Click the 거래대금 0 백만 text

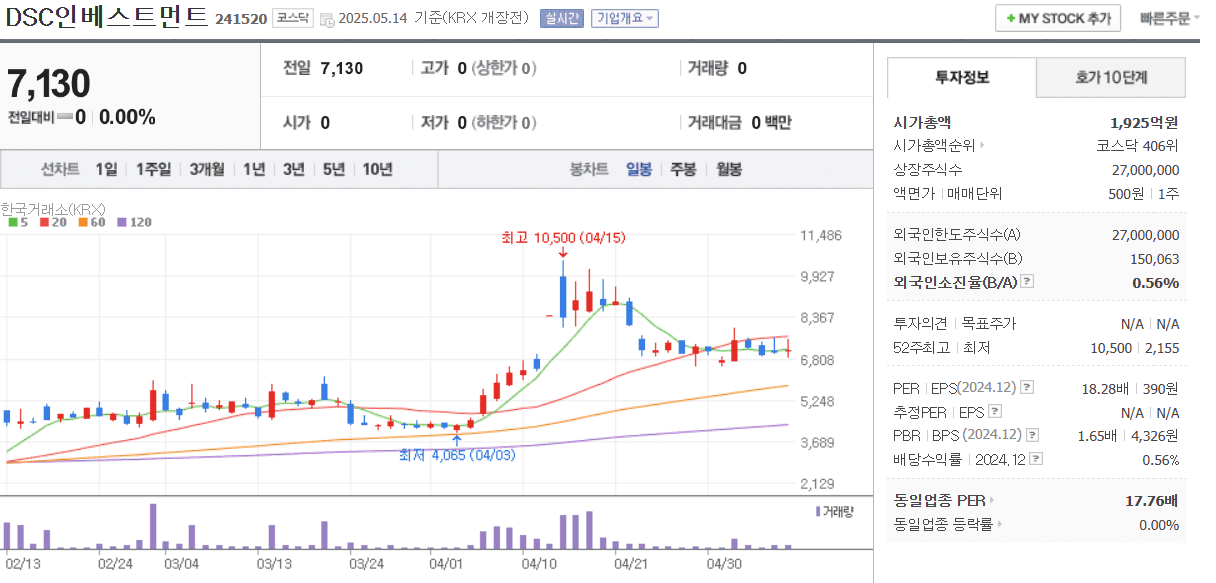coord(739,123)
